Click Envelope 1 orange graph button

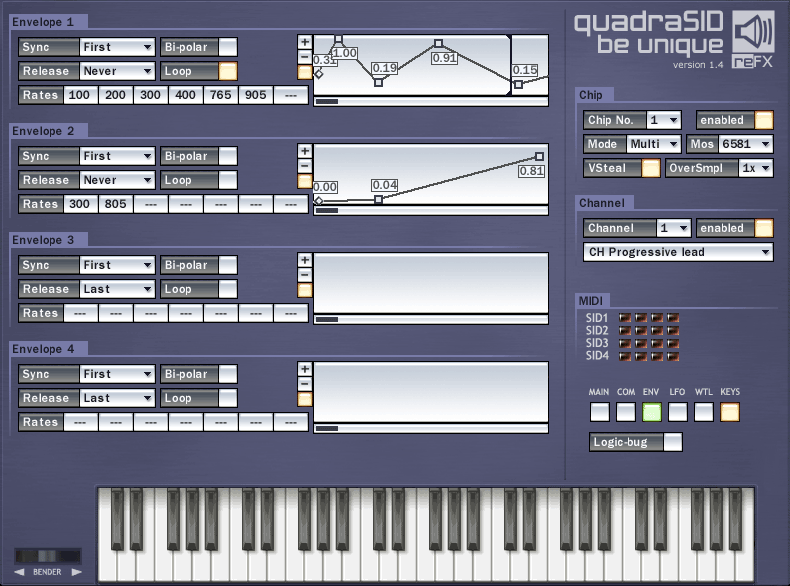[x=305, y=73]
